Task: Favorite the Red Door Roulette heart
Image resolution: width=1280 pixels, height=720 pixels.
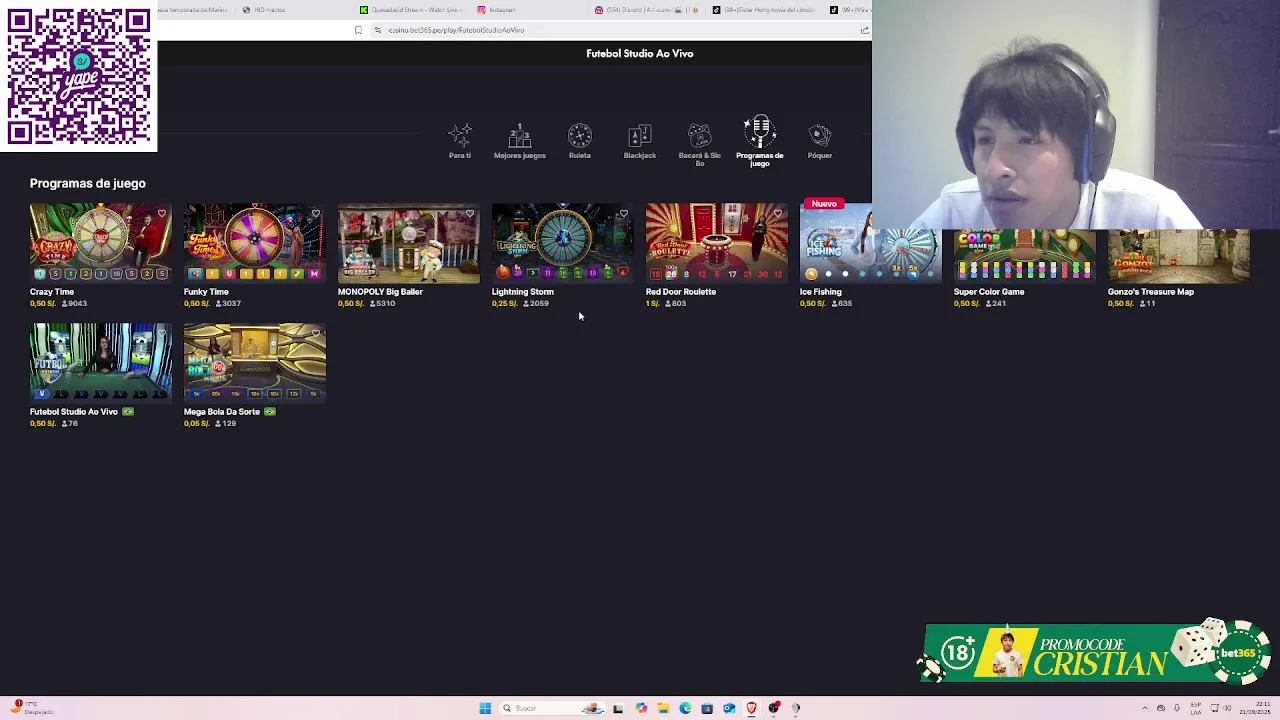Action: coord(778,213)
